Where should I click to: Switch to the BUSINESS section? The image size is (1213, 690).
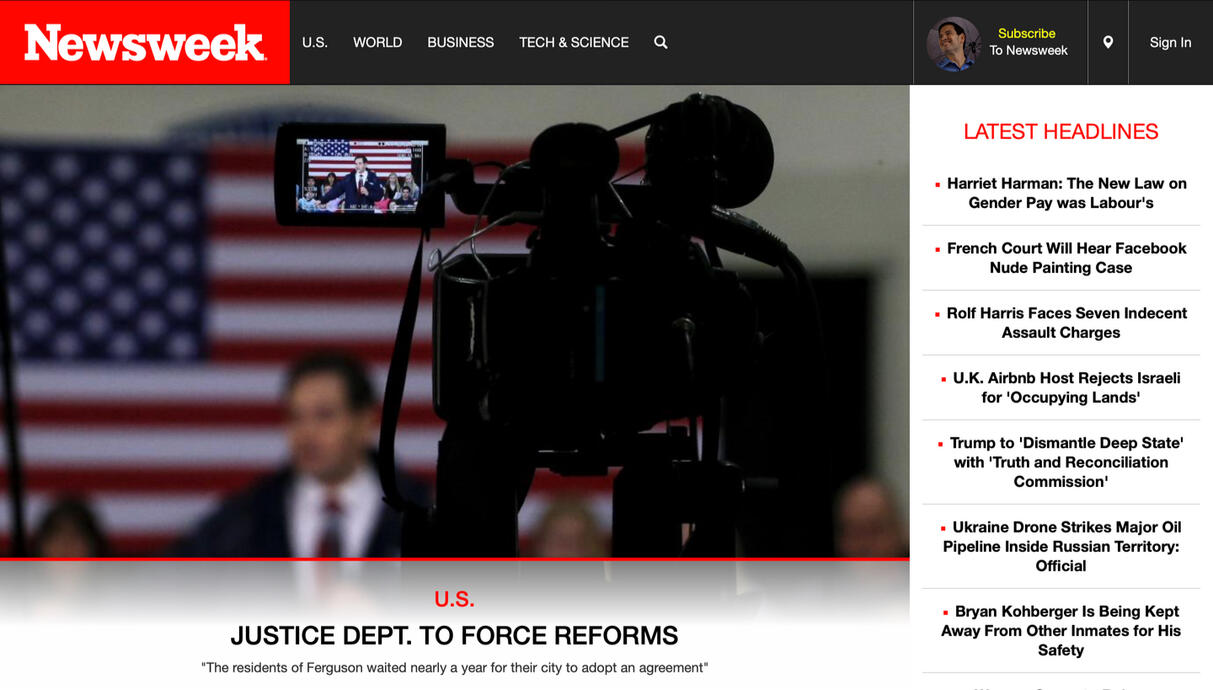(460, 42)
